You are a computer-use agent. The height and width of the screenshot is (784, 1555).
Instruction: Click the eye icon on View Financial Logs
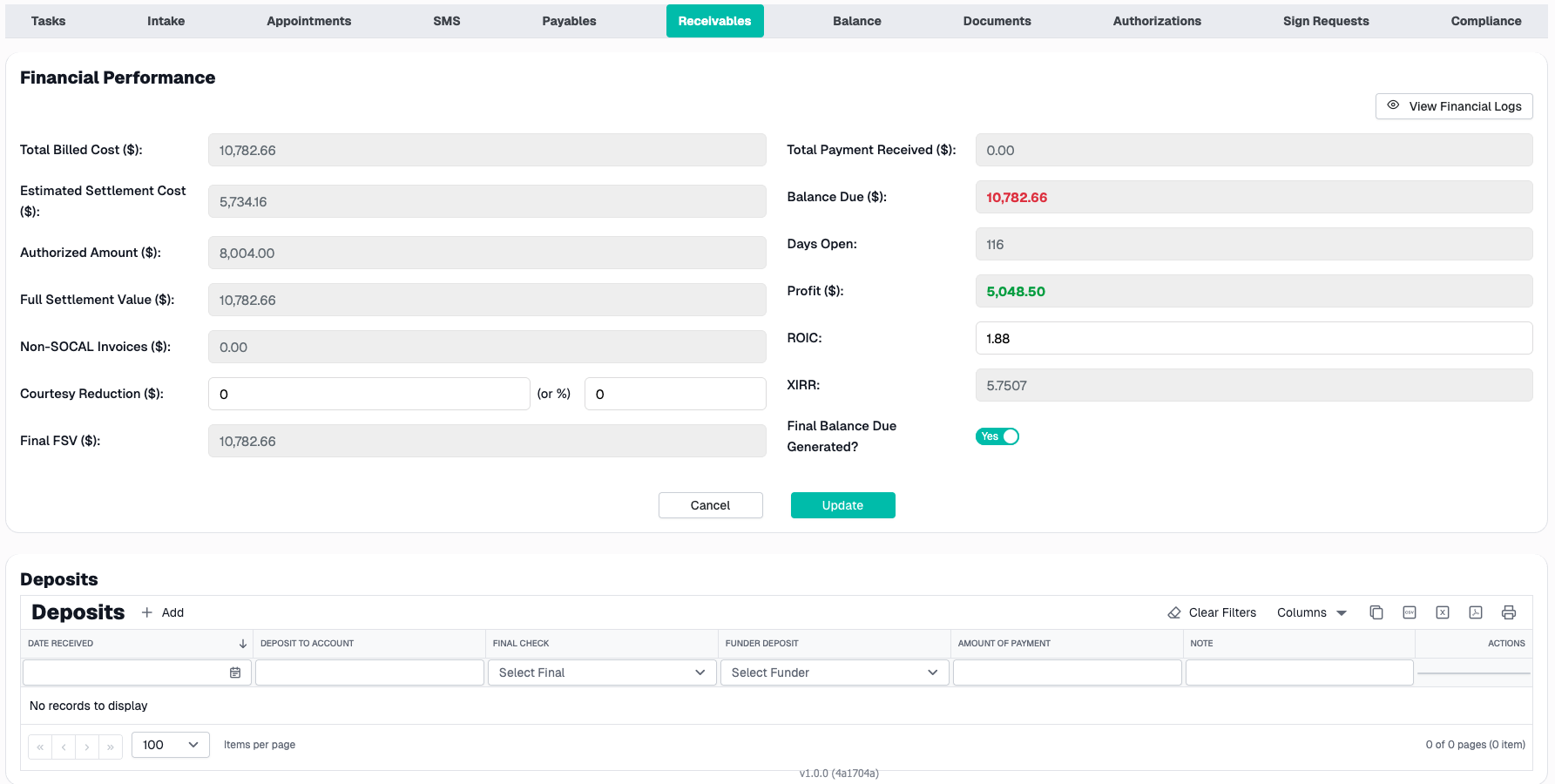(x=1393, y=105)
